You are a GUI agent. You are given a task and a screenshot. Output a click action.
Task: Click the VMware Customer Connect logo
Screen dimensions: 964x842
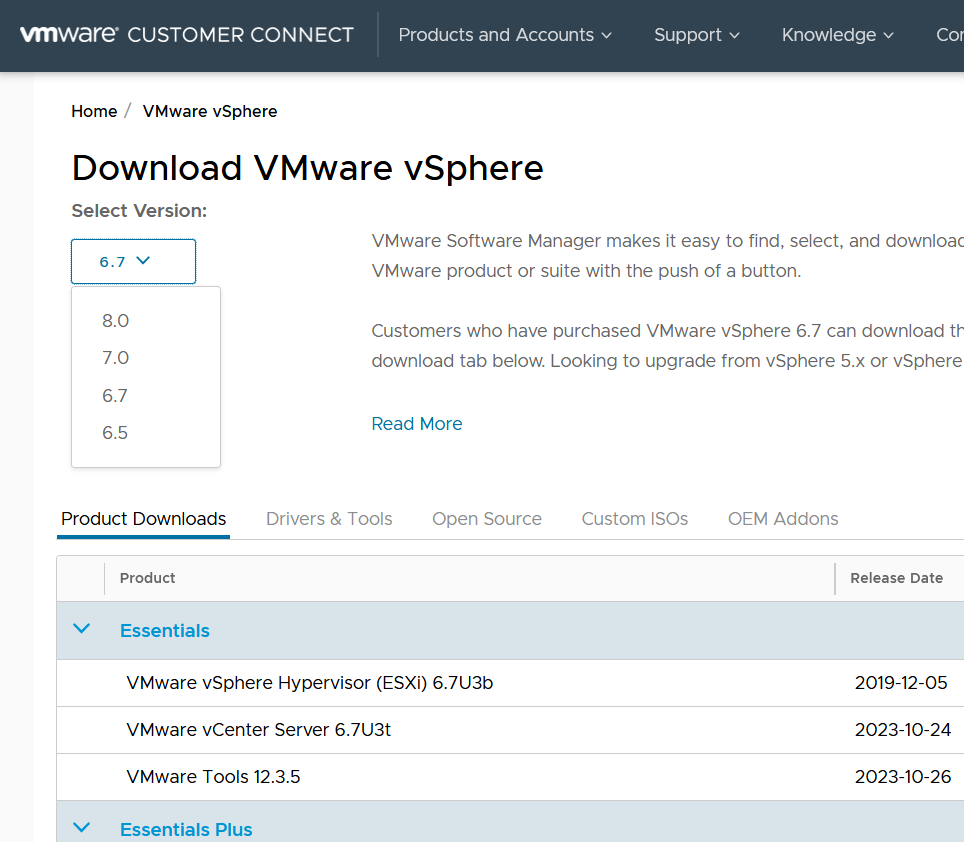click(187, 34)
